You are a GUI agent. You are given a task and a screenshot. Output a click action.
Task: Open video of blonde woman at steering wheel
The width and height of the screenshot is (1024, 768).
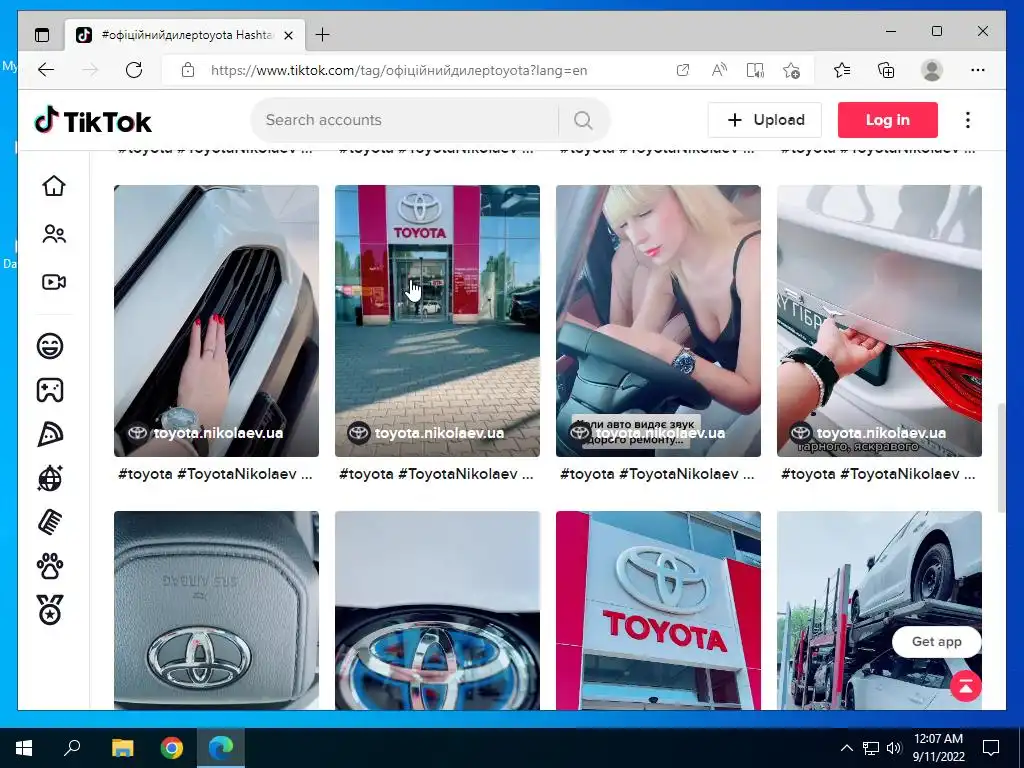coord(658,321)
